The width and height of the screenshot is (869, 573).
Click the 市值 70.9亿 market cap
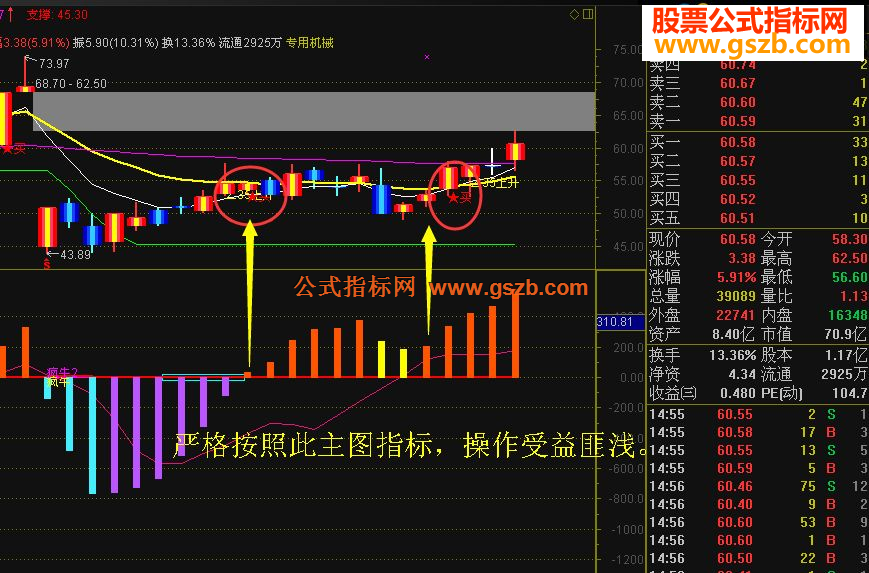coord(845,334)
